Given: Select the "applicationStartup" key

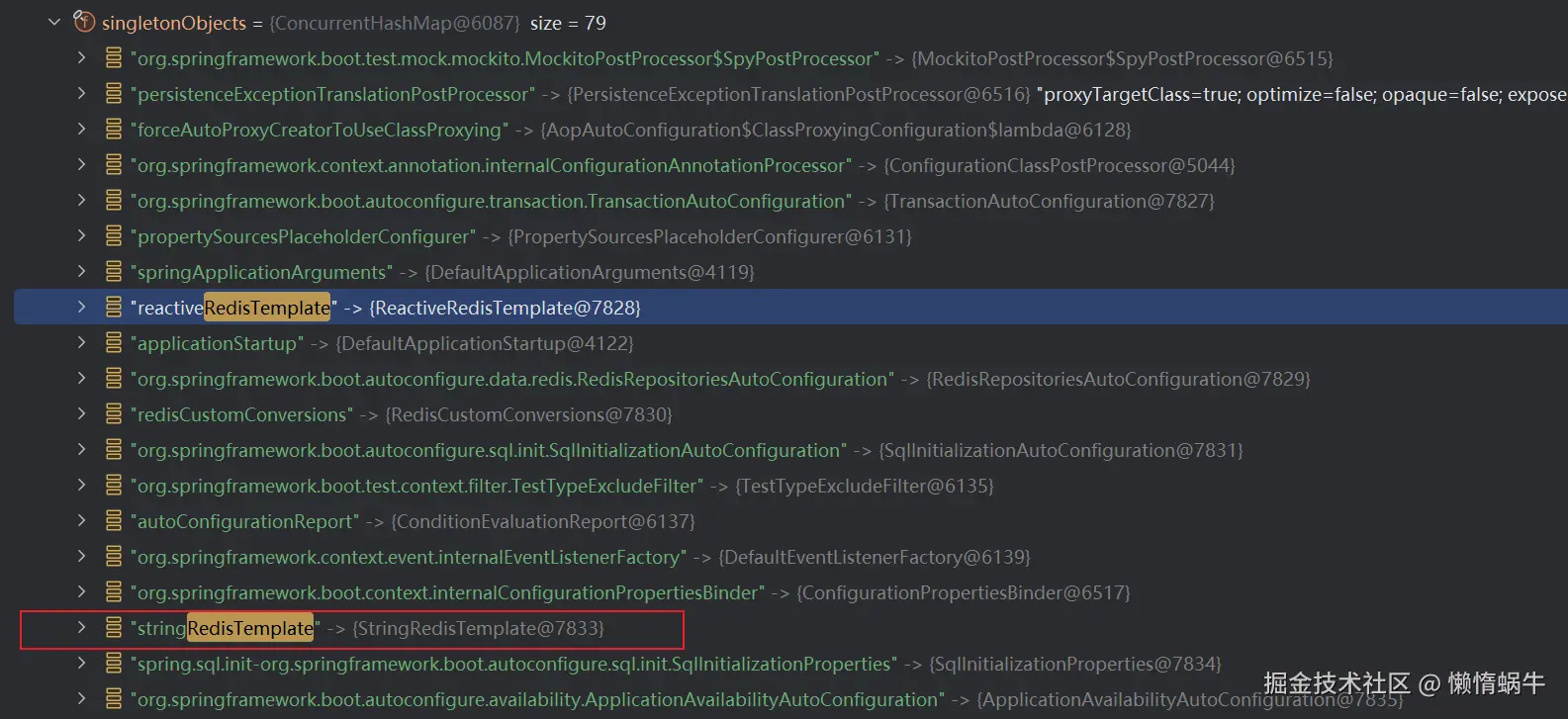Looking at the screenshot, I should coord(217,343).
